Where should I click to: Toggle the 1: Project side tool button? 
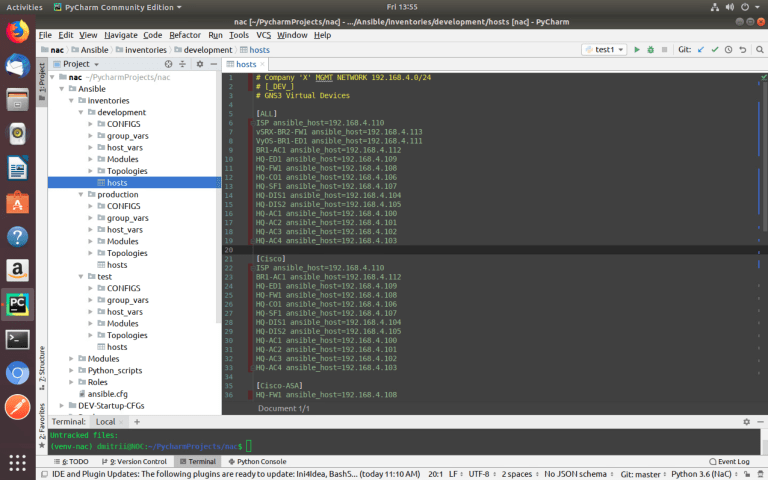pos(42,81)
